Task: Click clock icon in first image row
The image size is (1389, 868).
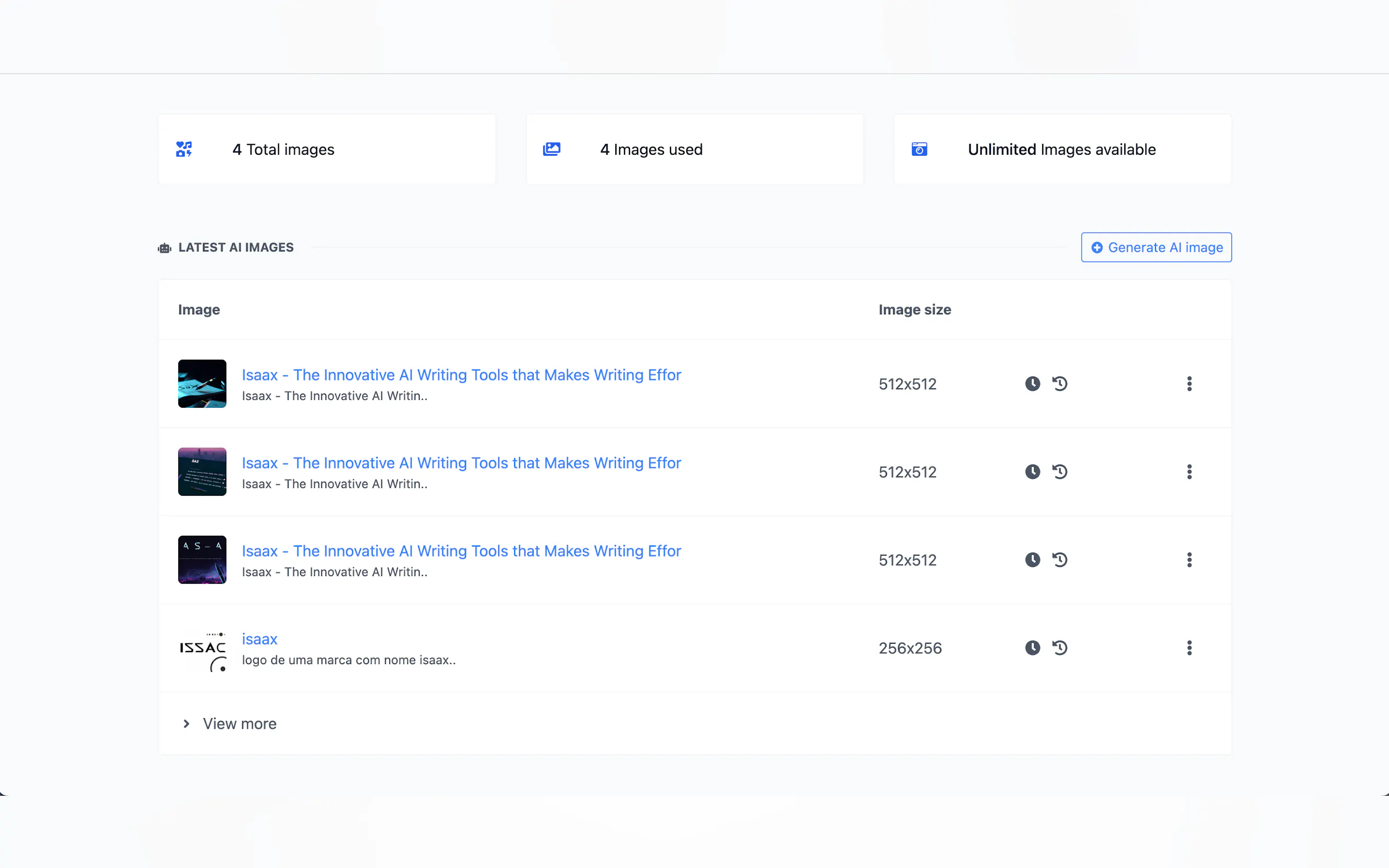Action: pos(1032,384)
